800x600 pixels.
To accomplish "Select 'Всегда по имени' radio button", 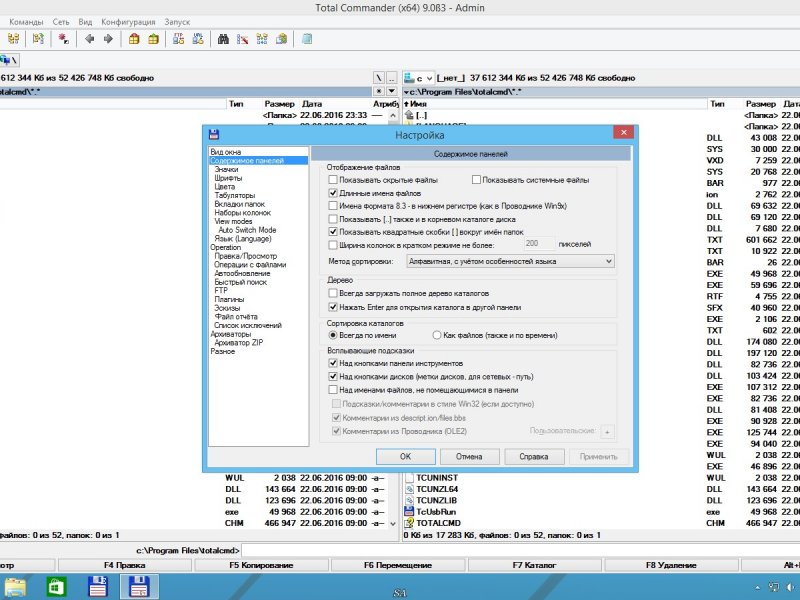I will 333,335.
